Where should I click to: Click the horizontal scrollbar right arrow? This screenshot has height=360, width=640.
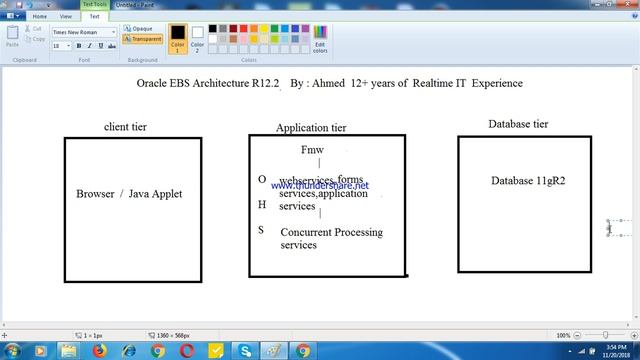tap(628, 325)
